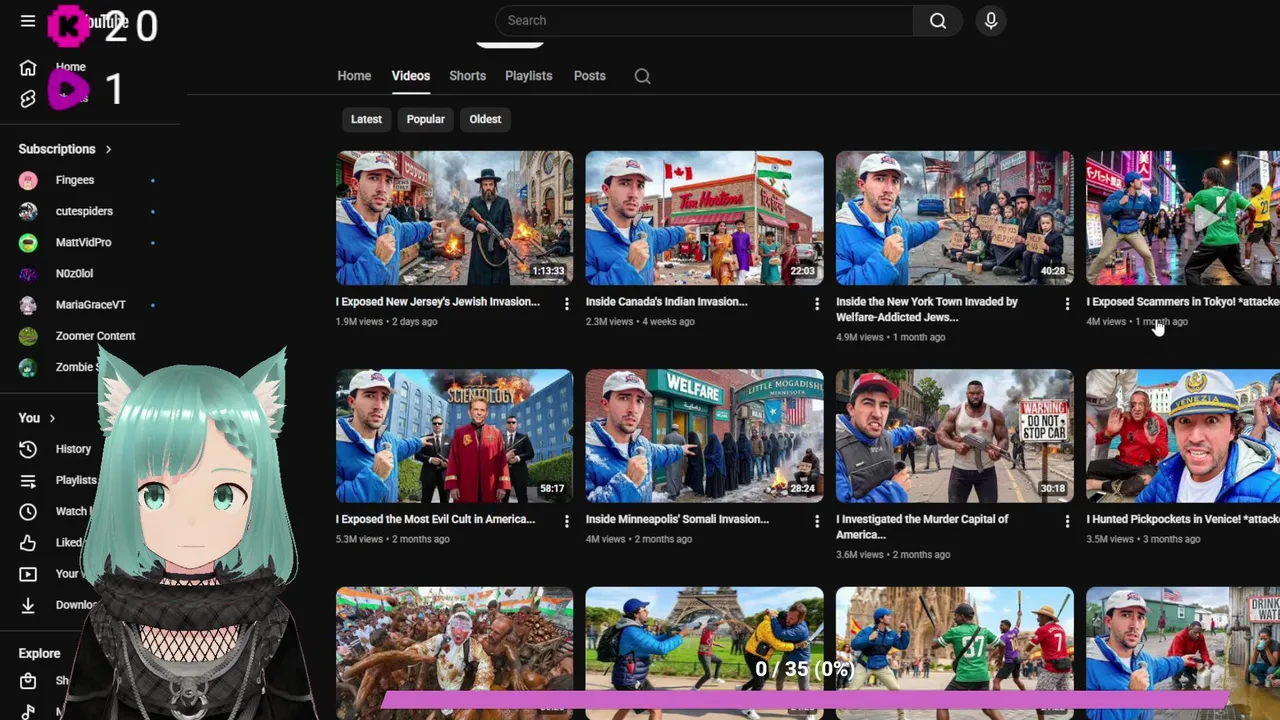
Task: Open Fingees channel avatar
Action: (28, 180)
